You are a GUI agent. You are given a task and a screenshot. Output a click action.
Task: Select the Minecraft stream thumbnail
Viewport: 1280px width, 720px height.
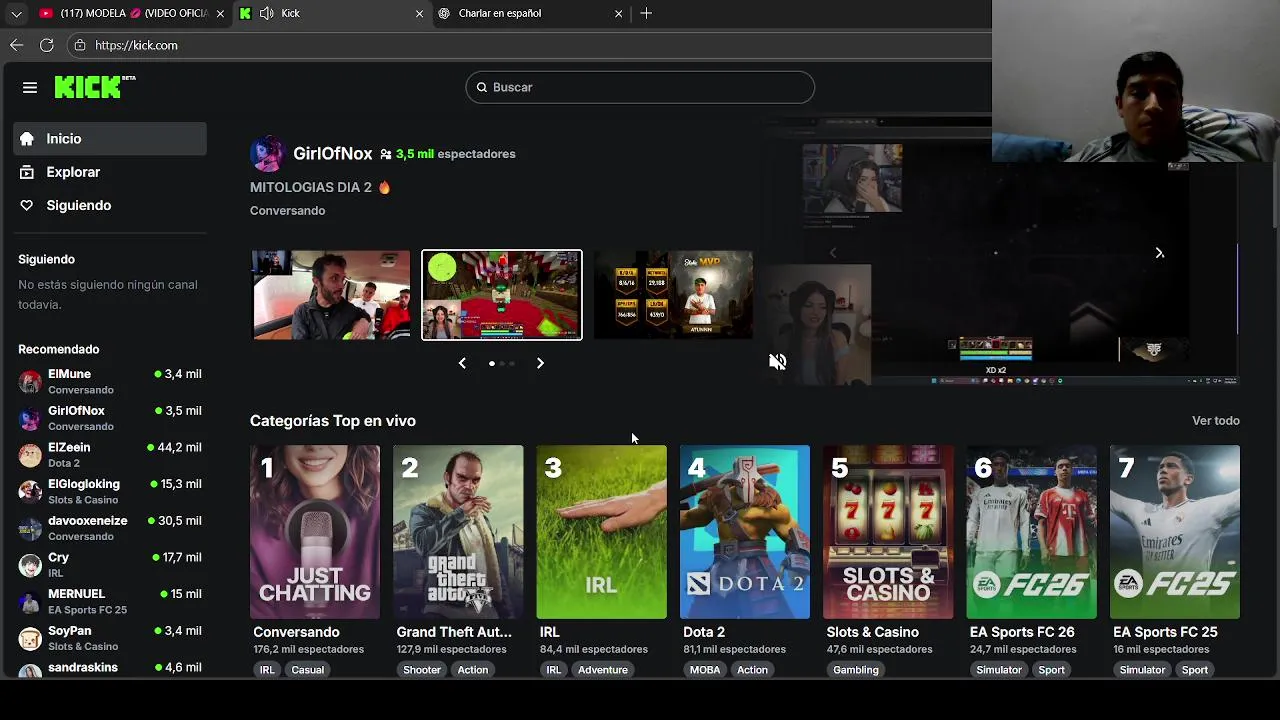tap(502, 295)
